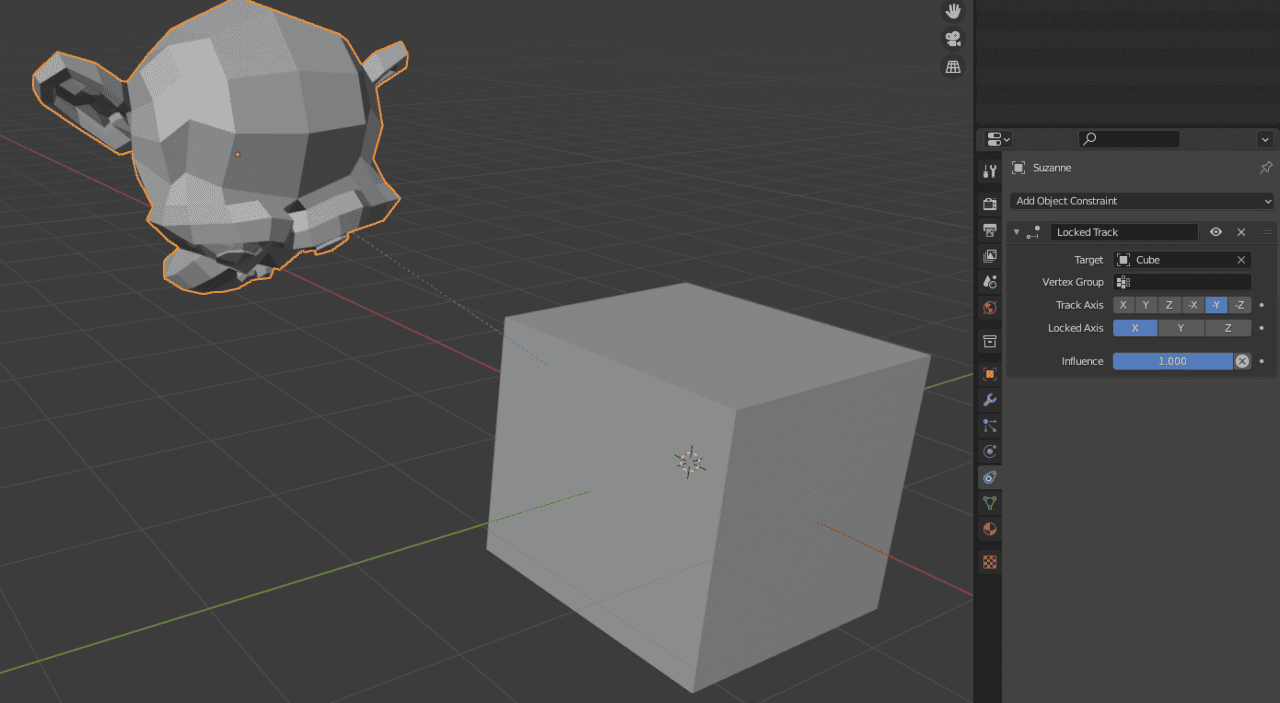The height and width of the screenshot is (703, 1280).
Task: Adjust the Influence slider value
Action: tap(1172, 360)
